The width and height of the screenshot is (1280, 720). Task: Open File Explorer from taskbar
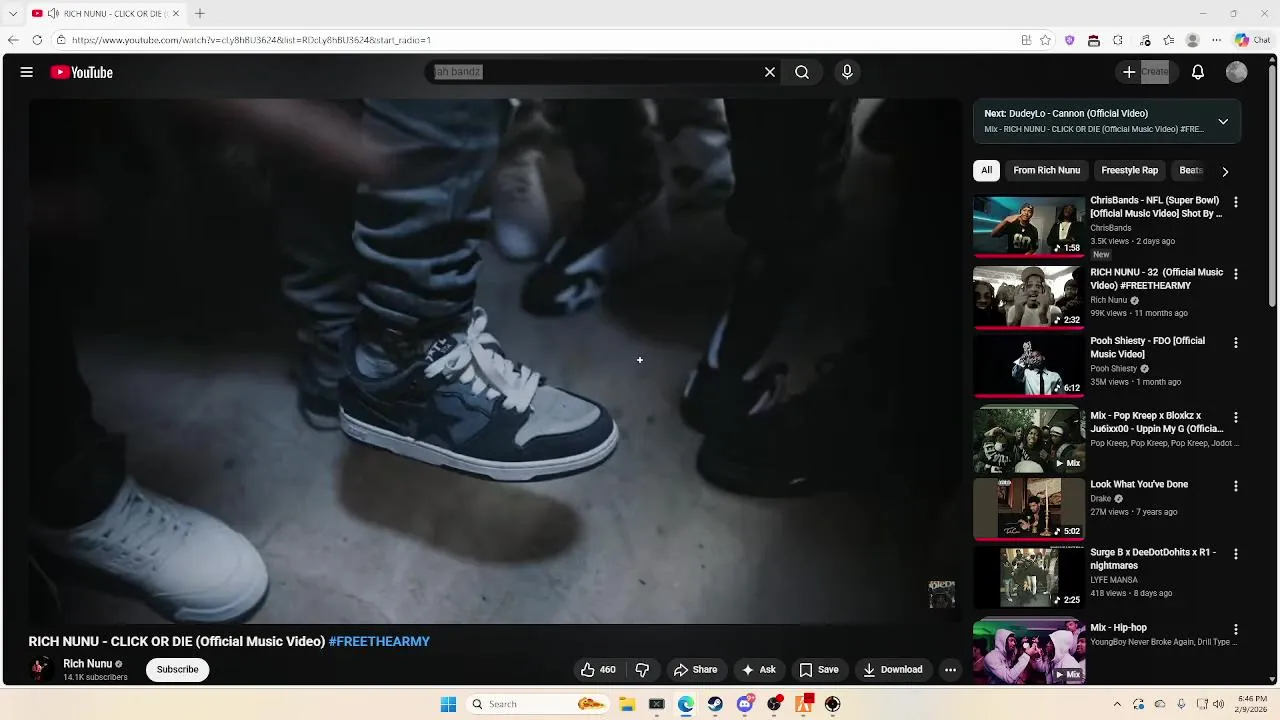[627, 704]
